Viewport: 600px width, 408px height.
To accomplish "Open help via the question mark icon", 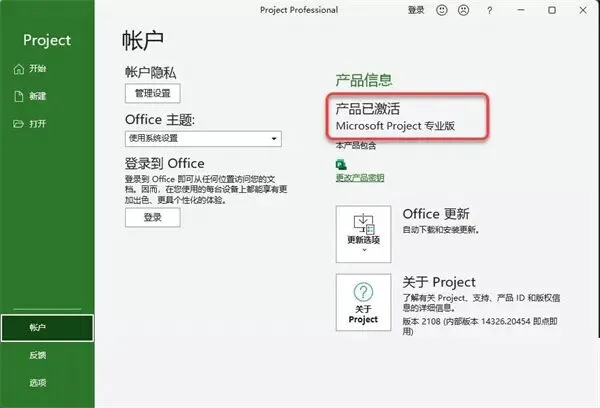I will (489, 11).
